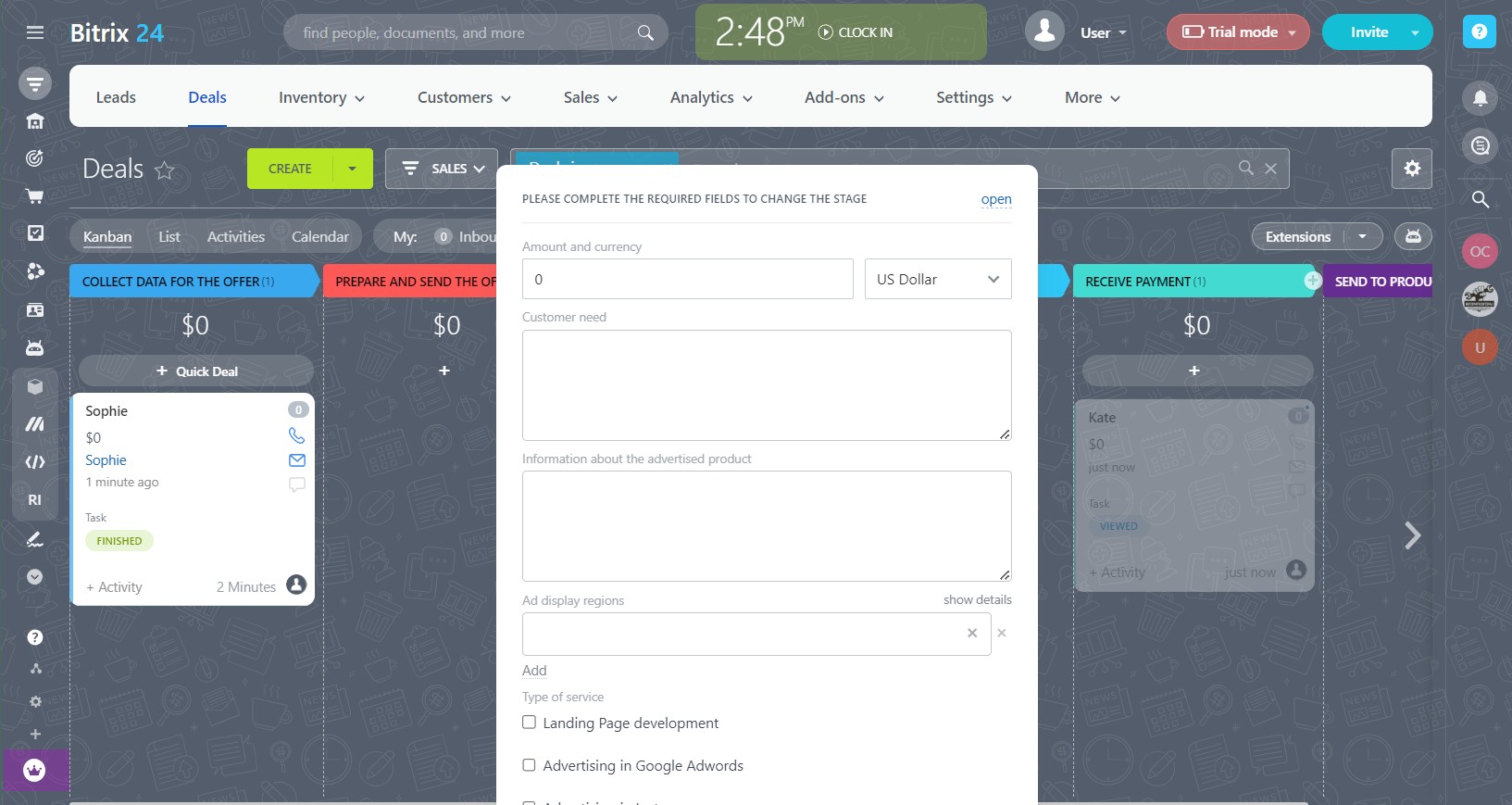Click into the Customer need text area
This screenshot has width=1512, height=805.
point(766,385)
